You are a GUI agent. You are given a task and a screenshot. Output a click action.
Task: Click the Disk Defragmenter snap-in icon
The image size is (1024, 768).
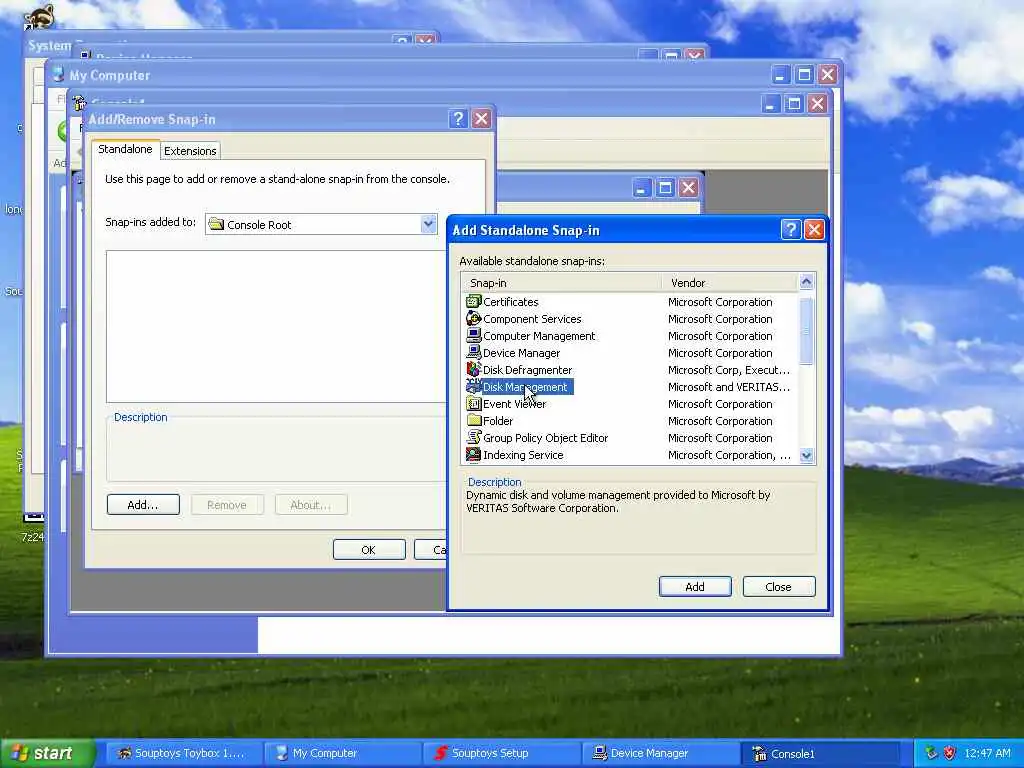tap(473, 370)
